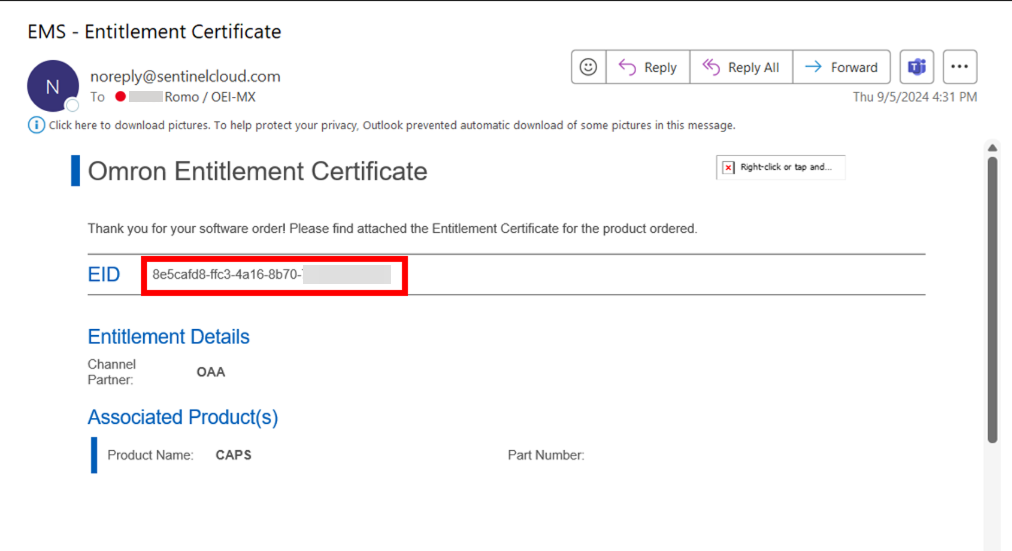Viewport: 1012px width, 551px height.
Task: Select the sender avatar with letter N
Action: click(x=53, y=86)
